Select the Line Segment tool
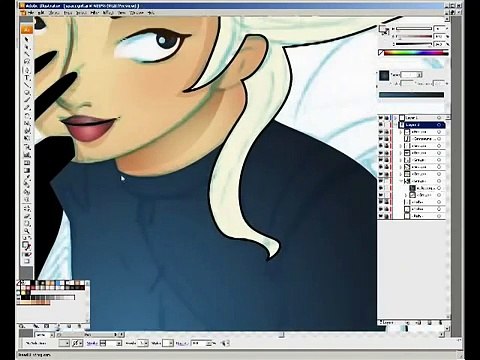The height and width of the screenshot is (360, 480). 27,85
